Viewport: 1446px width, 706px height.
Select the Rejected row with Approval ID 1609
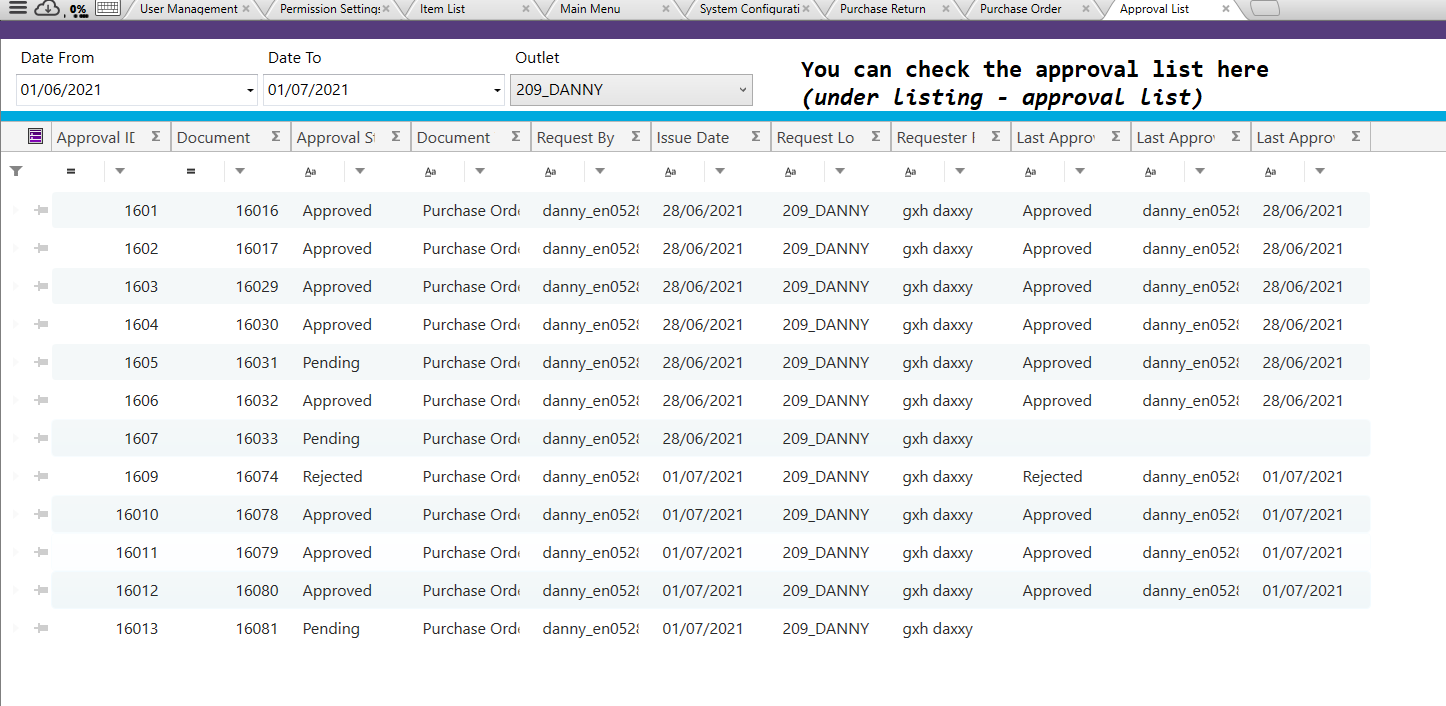[332, 476]
